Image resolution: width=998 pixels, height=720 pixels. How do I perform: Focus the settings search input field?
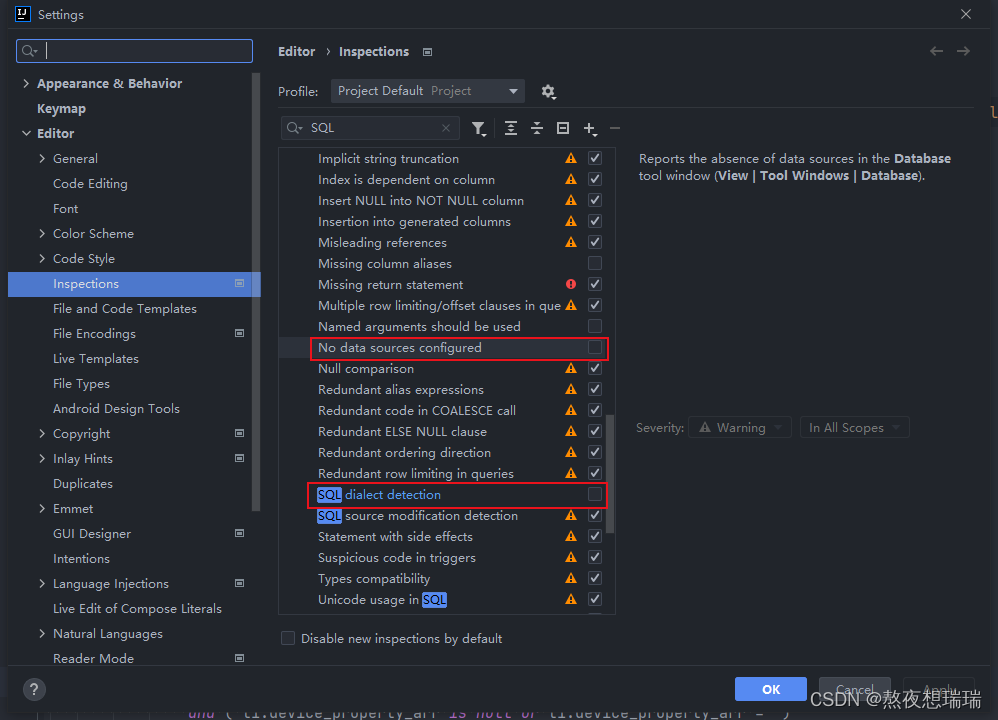[134, 51]
